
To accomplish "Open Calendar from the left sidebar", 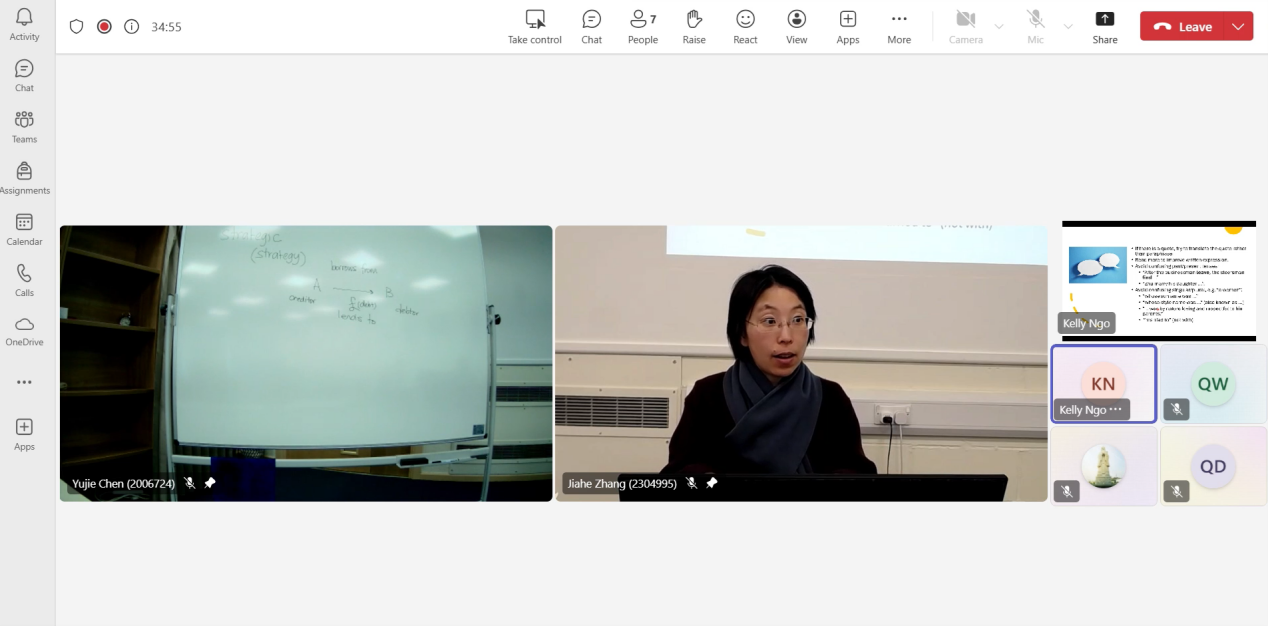I will (x=24, y=229).
